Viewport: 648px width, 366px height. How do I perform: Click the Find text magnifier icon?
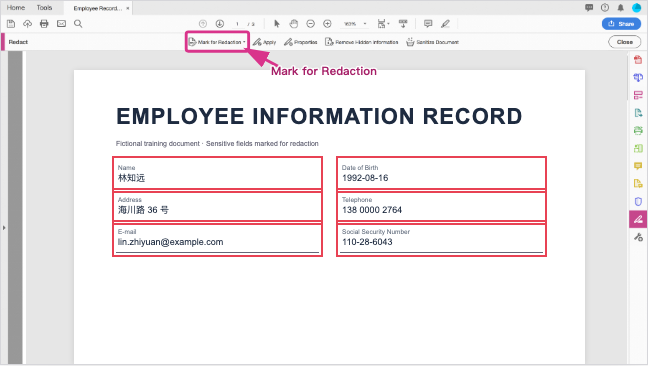pos(78,24)
